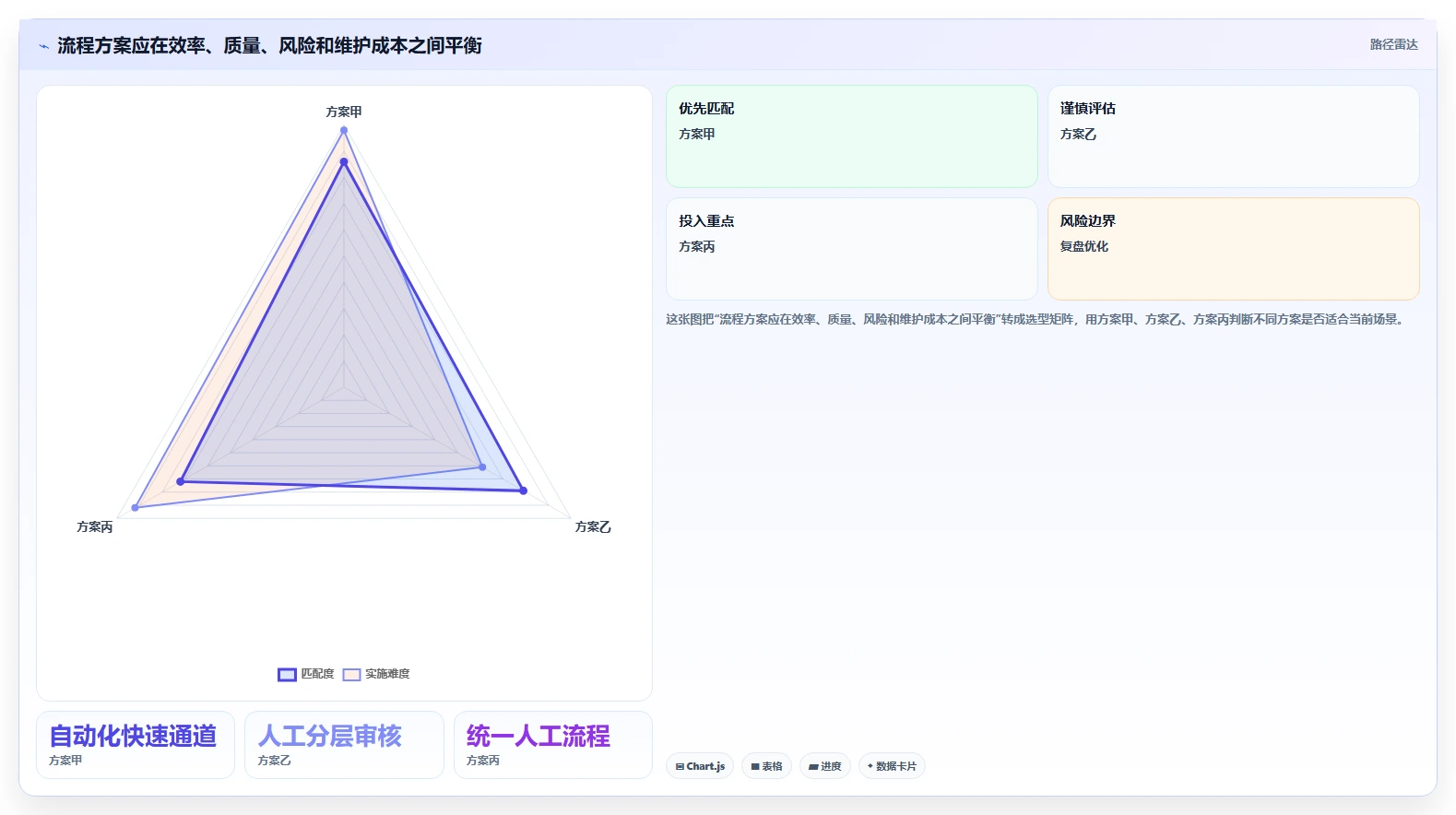Click the main title about 流程方案
The width and height of the screenshot is (1456, 815).
pyautogui.click(x=269, y=46)
